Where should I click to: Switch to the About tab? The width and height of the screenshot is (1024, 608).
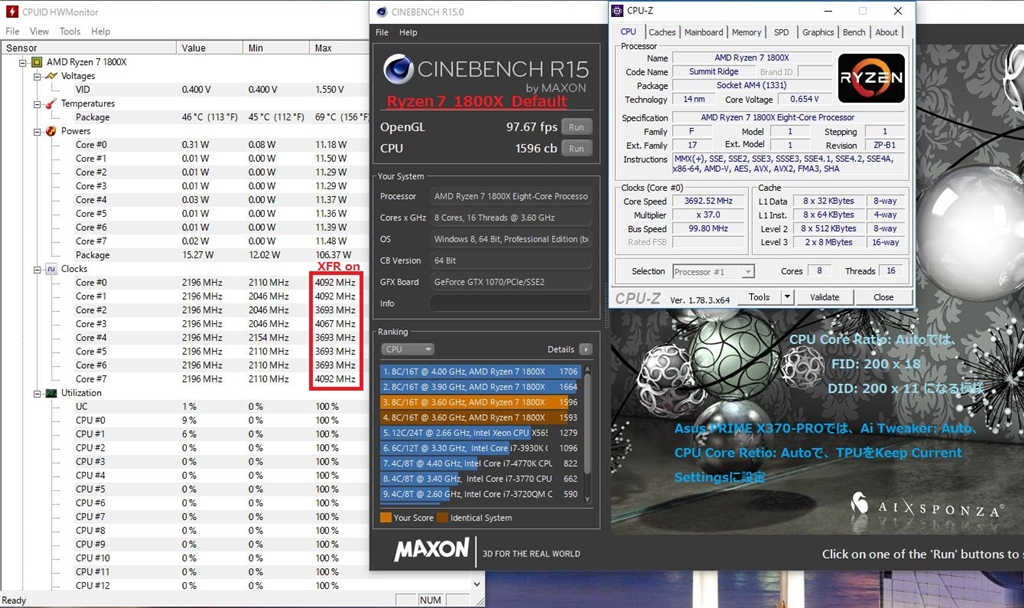click(886, 32)
